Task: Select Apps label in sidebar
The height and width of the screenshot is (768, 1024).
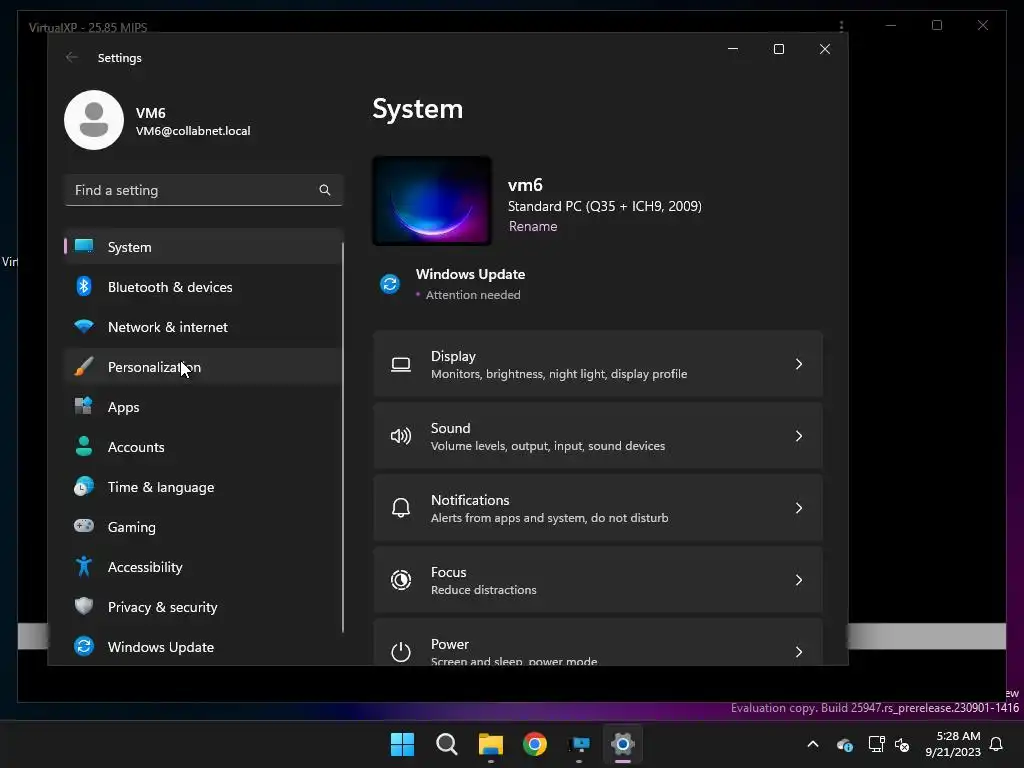Action: (x=123, y=407)
